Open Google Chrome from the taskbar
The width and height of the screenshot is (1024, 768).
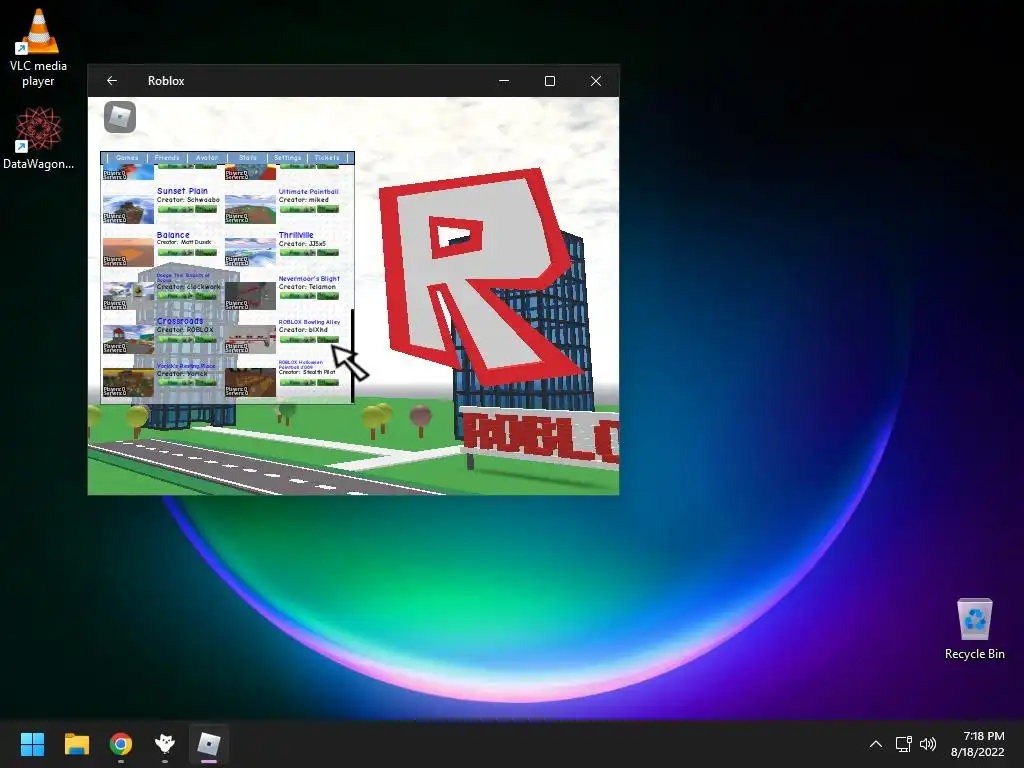coord(121,744)
